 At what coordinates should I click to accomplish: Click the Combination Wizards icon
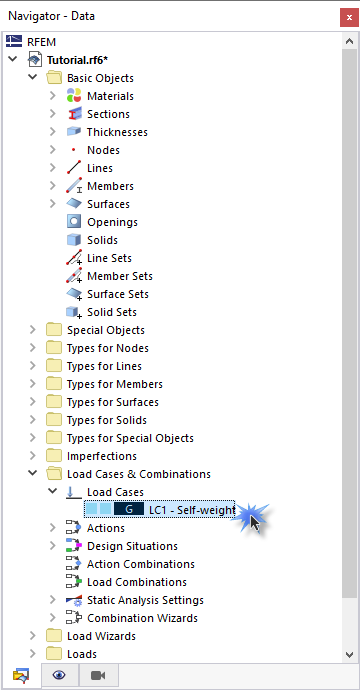coord(74,618)
